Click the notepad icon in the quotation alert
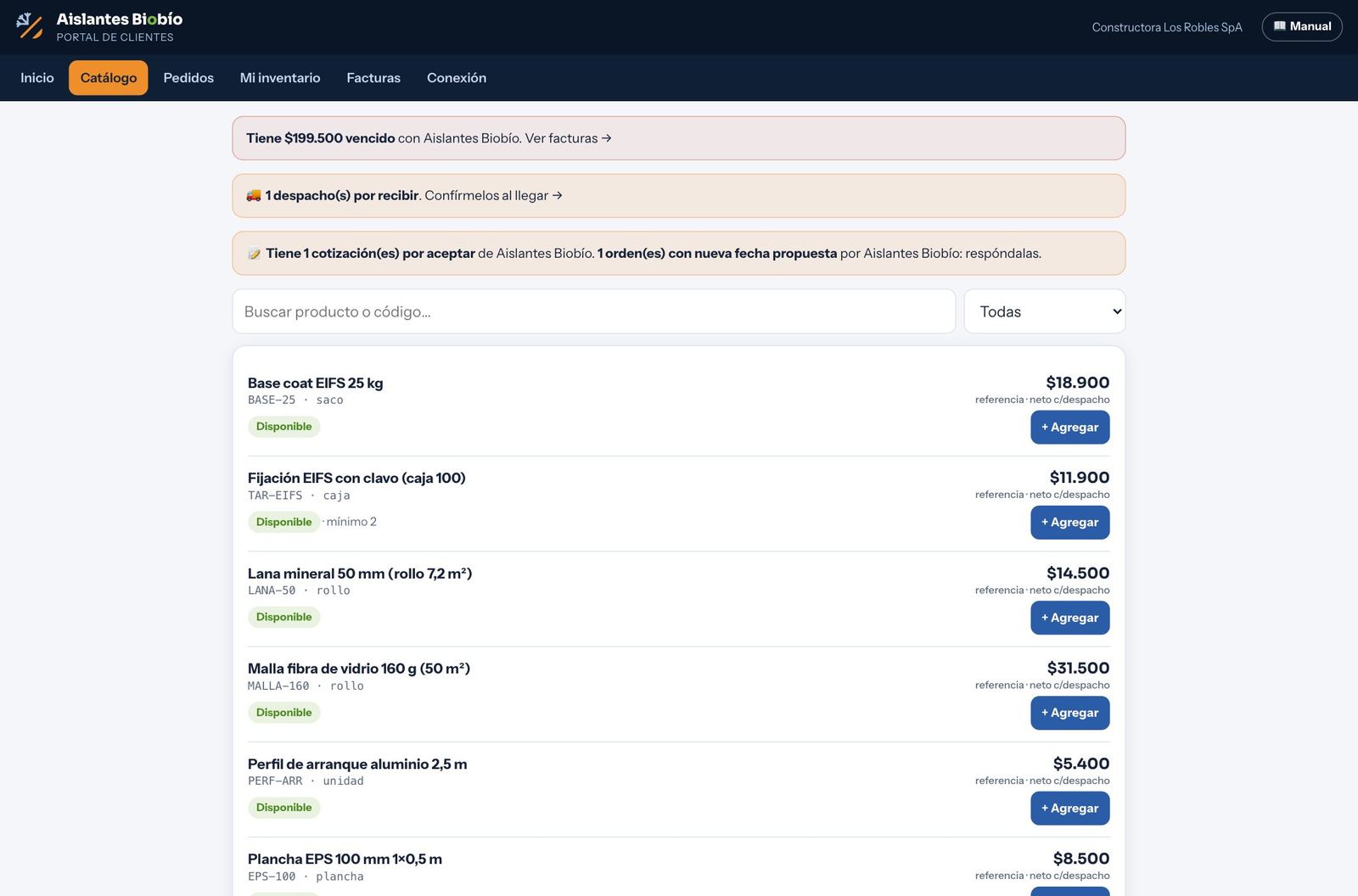Viewport: 1358px width, 896px height. click(x=254, y=254)
